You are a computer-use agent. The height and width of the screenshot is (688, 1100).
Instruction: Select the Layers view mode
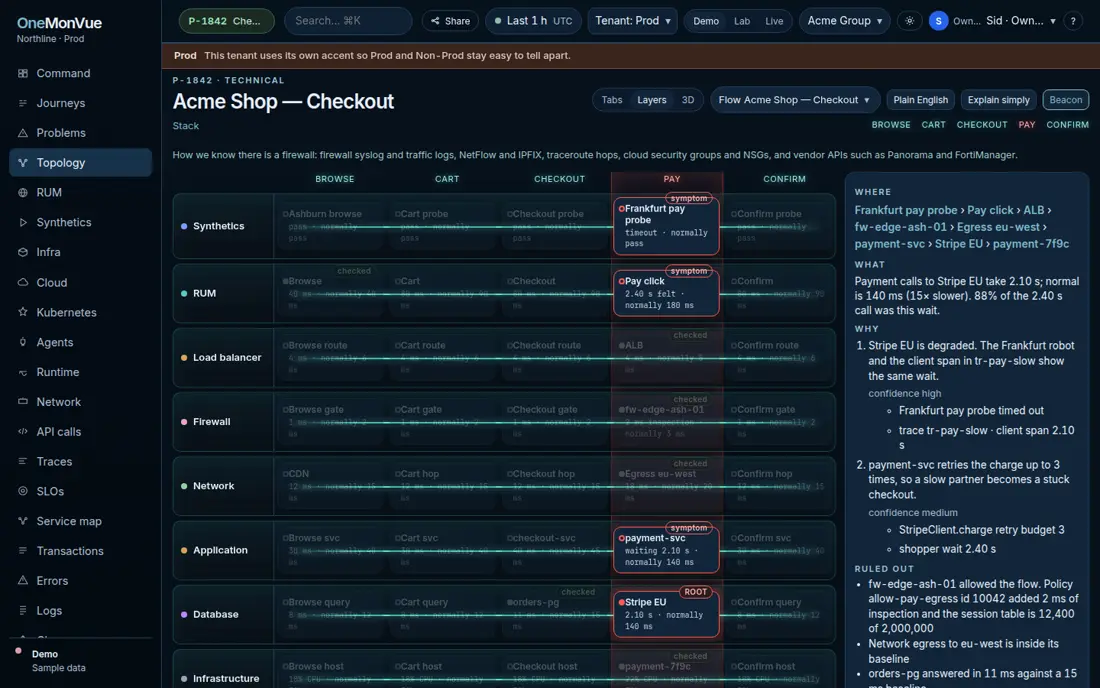[x=652, y=100]
